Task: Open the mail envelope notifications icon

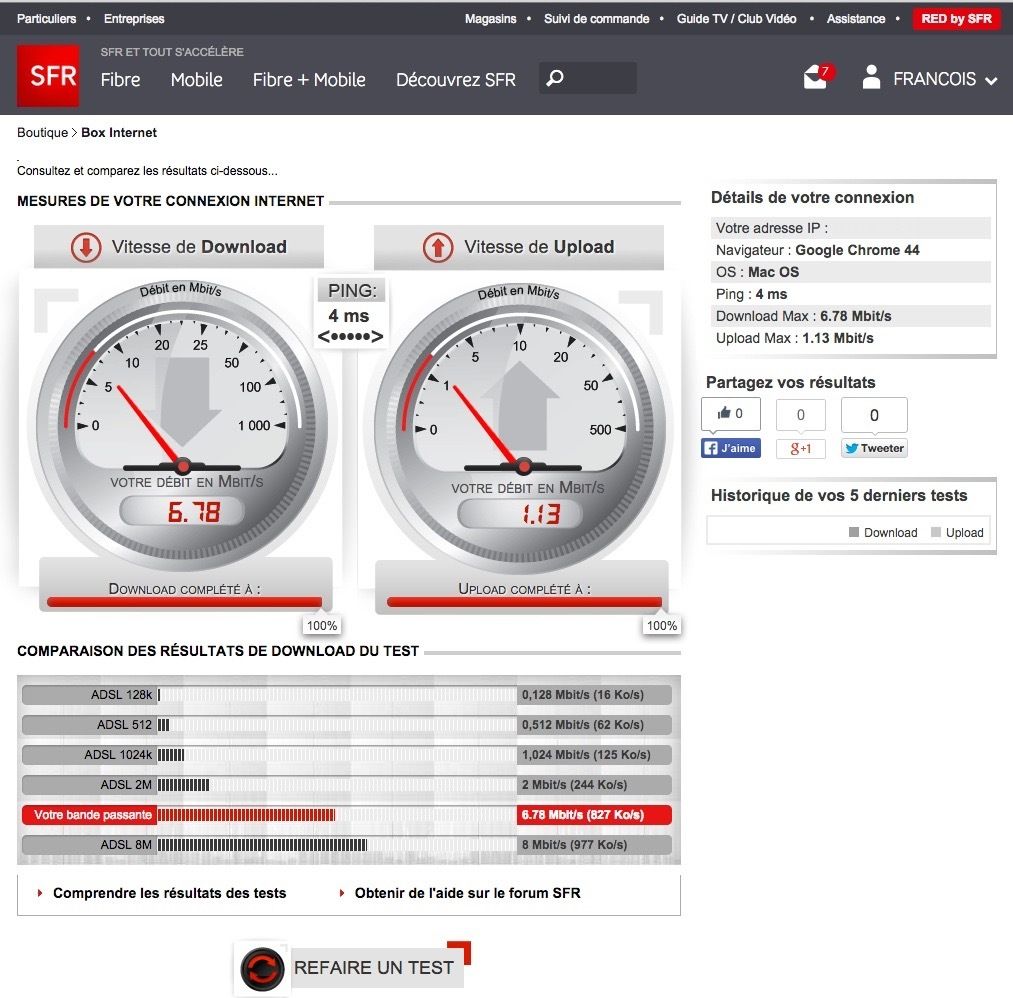Action: 816,78
